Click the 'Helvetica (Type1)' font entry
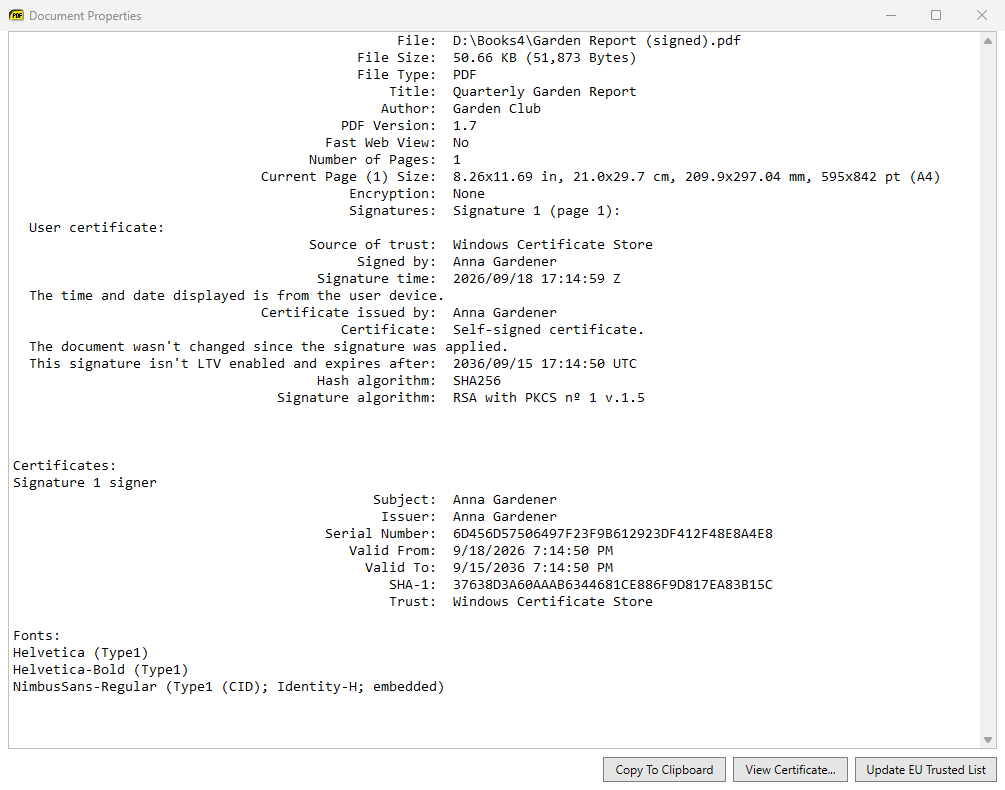 pos(81,653)
